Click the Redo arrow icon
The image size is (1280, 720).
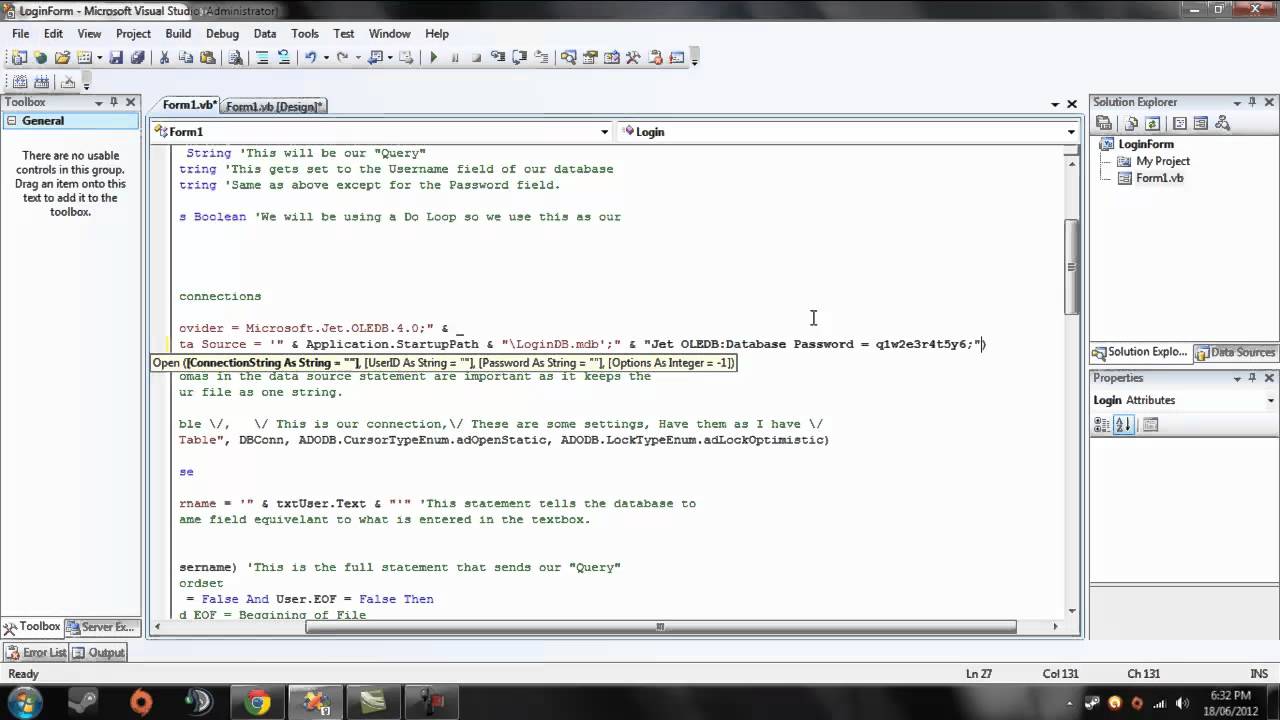(x=343, y=58)
